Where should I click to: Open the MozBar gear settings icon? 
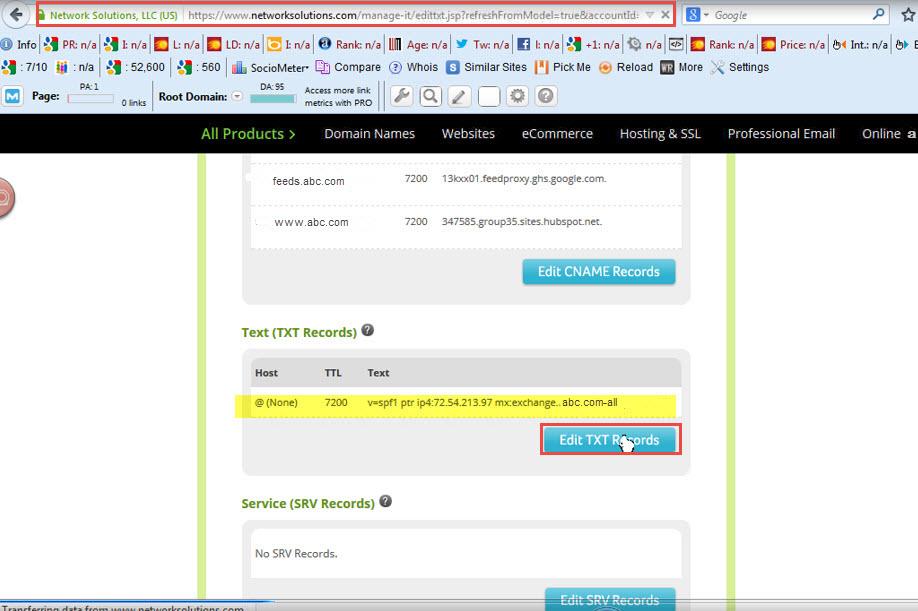tap(518, 95)
